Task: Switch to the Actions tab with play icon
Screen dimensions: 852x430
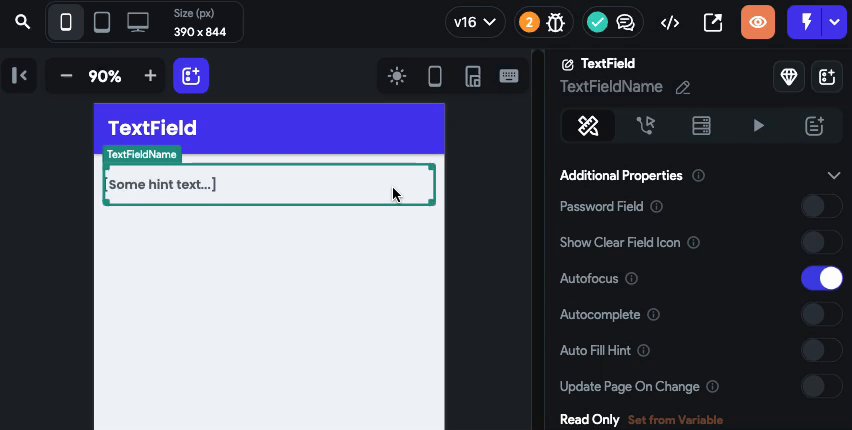Action: pyautogui.click(x=758, y=126)
